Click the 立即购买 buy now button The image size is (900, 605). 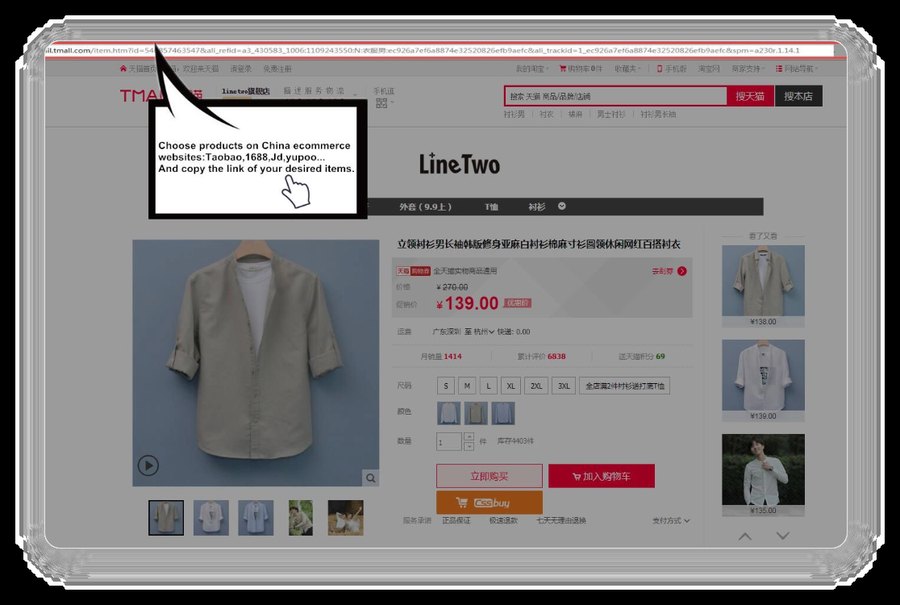(x=489, y=476)
